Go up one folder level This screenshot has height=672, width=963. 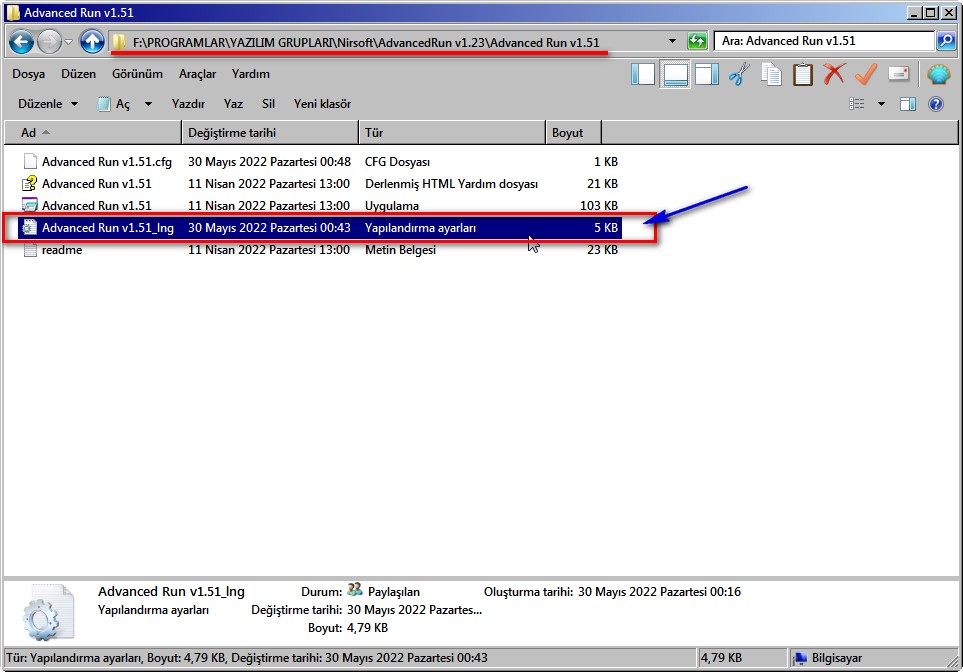point(92,42)
